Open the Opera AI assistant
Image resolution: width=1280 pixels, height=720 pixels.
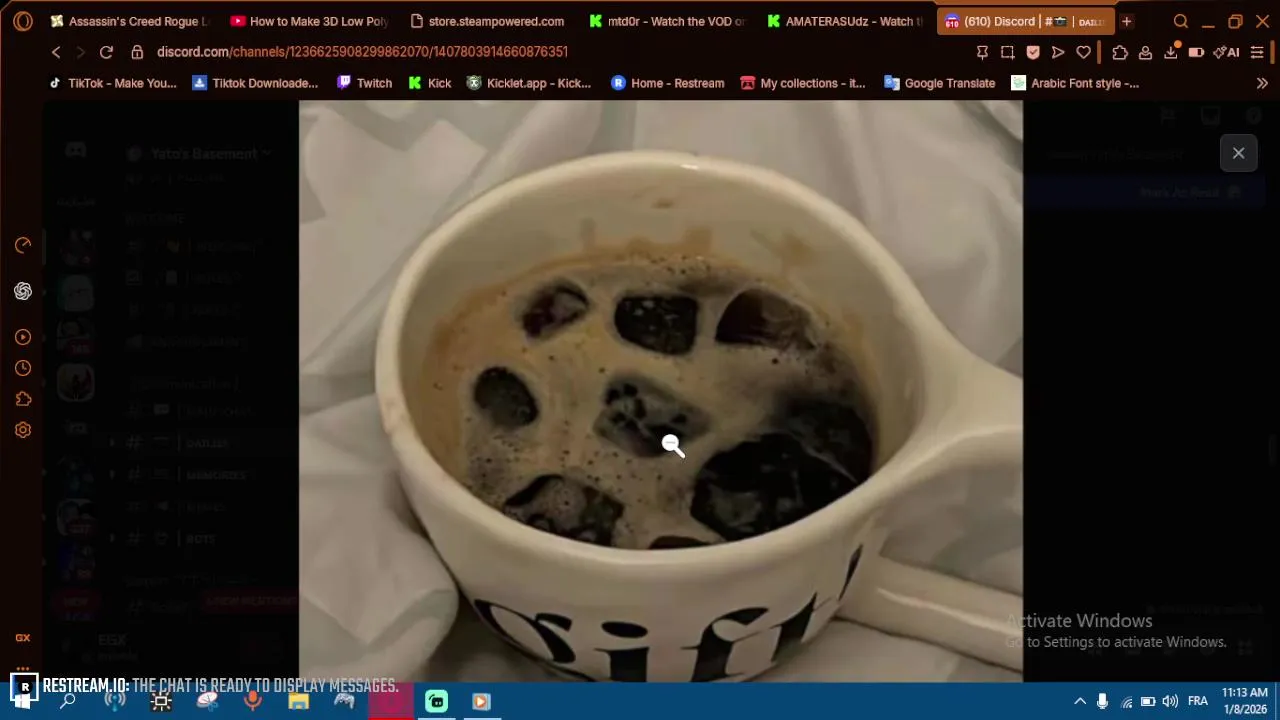coord(1226,52)
